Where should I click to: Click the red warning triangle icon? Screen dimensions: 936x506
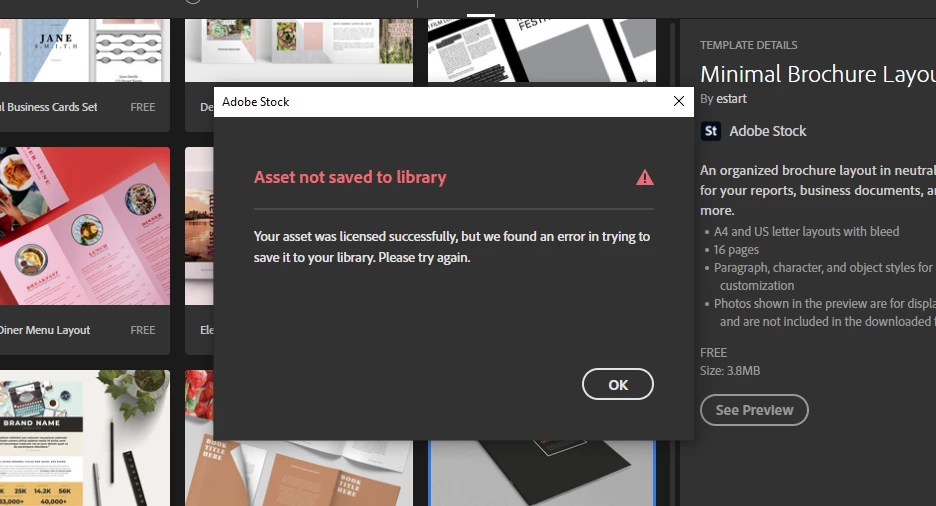point(645,177)
